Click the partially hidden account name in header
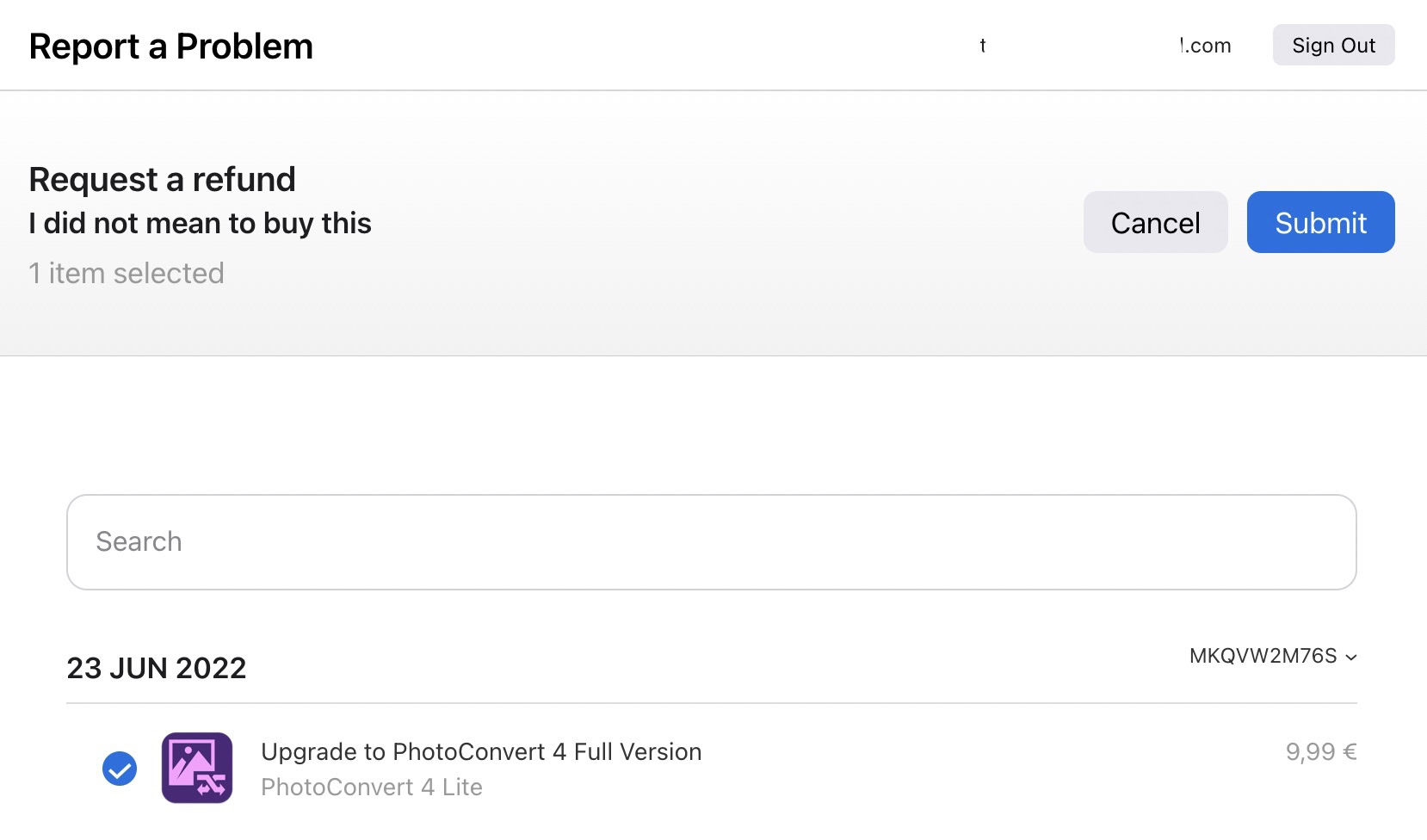 (983, 46)
